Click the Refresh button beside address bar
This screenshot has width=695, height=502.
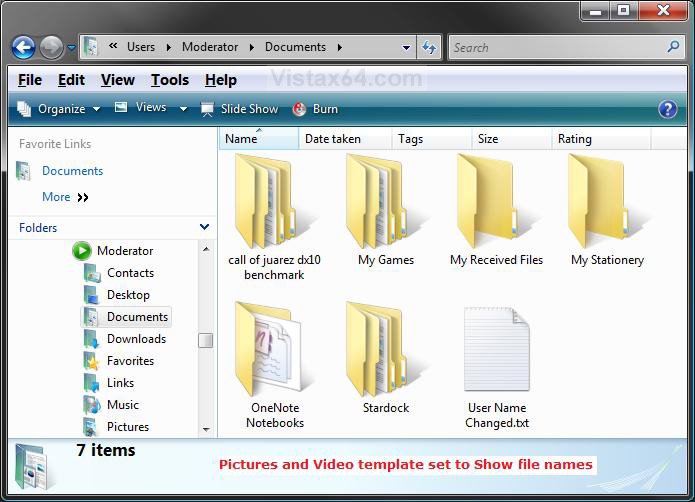pyautogui.click(x=430, y=47)
